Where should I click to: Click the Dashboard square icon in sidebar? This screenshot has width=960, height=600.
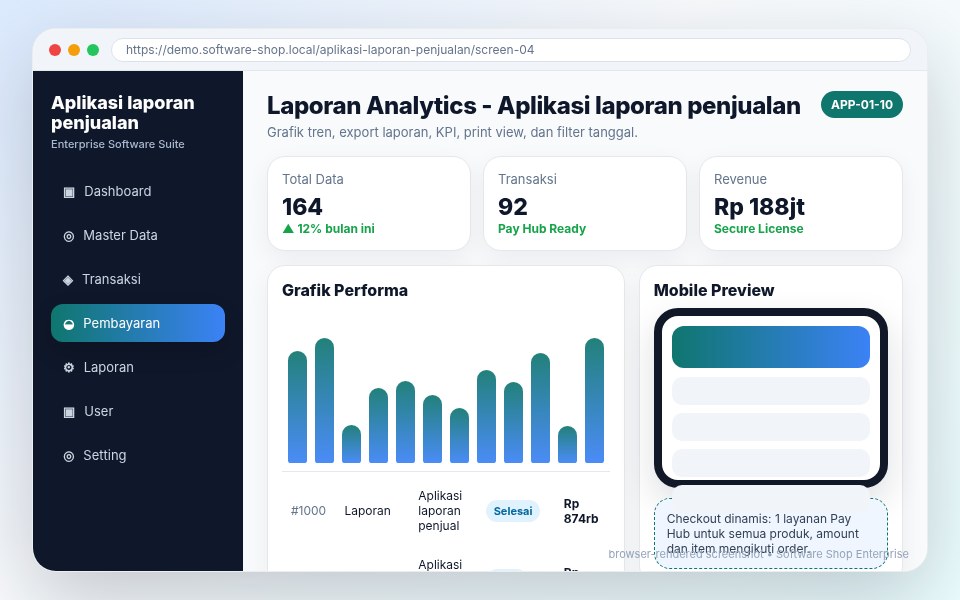tap(69, 192)
